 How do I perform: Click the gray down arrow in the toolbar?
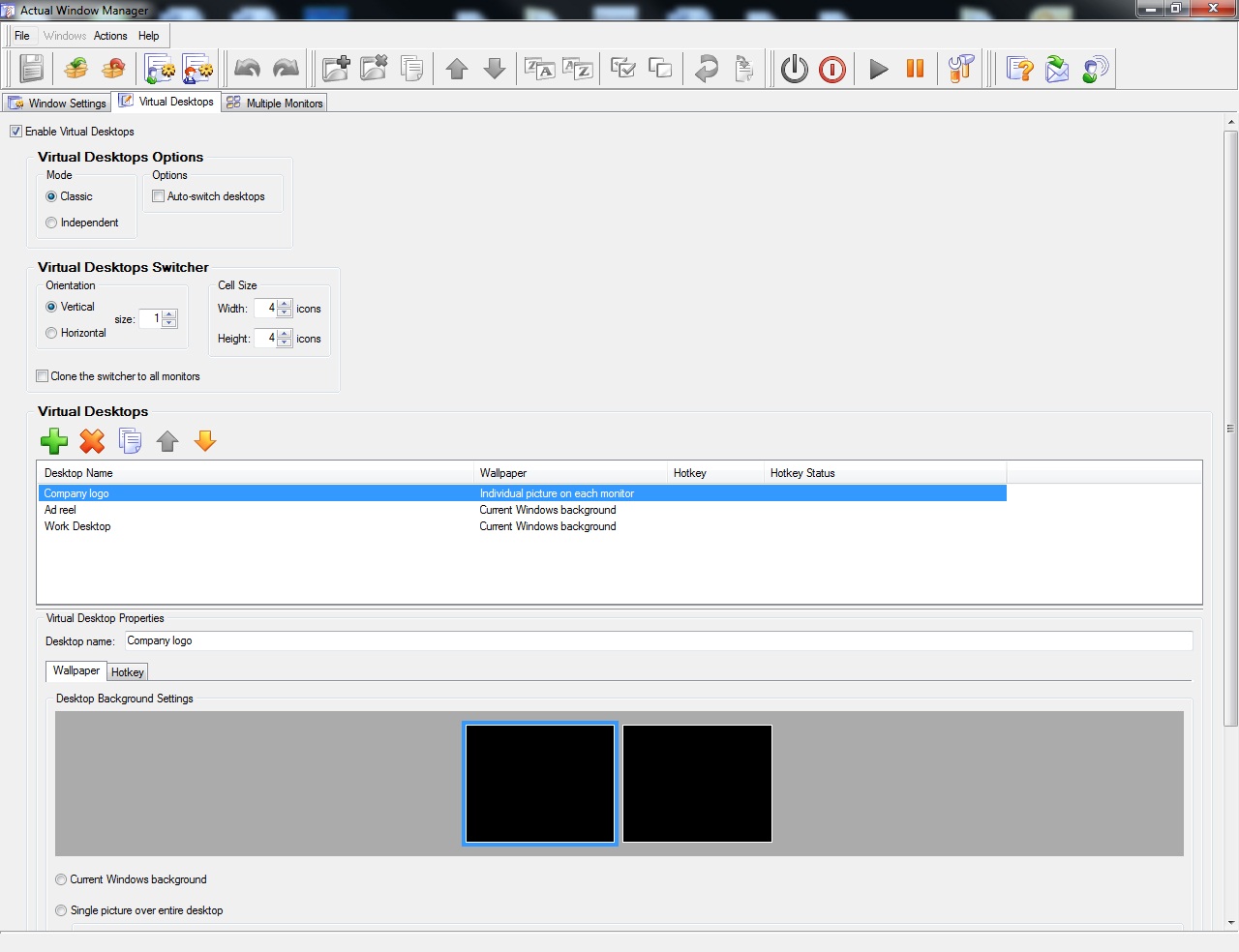point(495,69)
